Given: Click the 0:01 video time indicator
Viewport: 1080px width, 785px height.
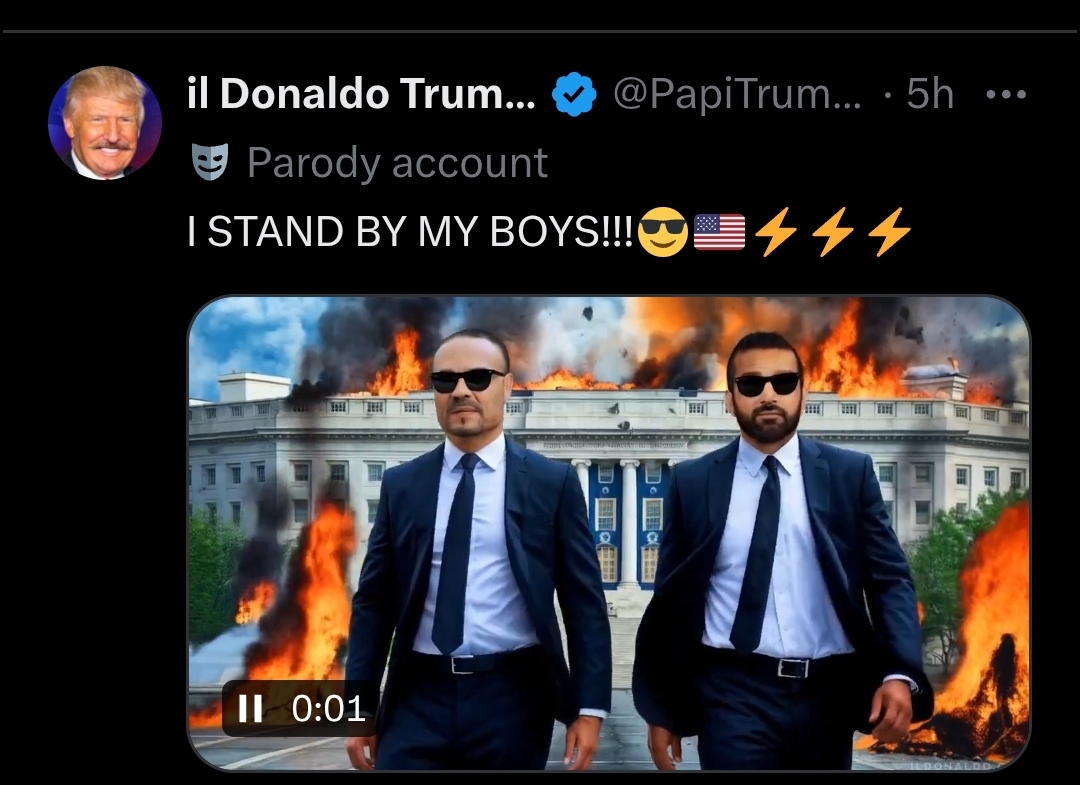Looking at the screenshot, I should 329,708.
